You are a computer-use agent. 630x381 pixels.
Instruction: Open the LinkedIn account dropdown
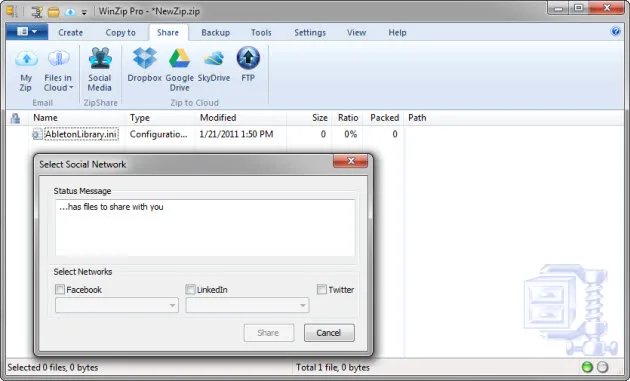tap(247, 305)
